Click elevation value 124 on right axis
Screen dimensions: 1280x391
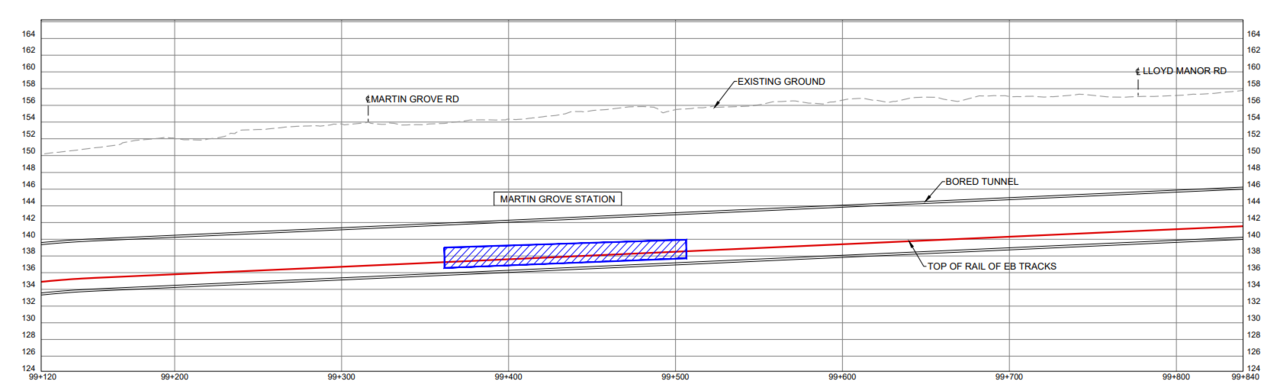(x=1253, y=368)
